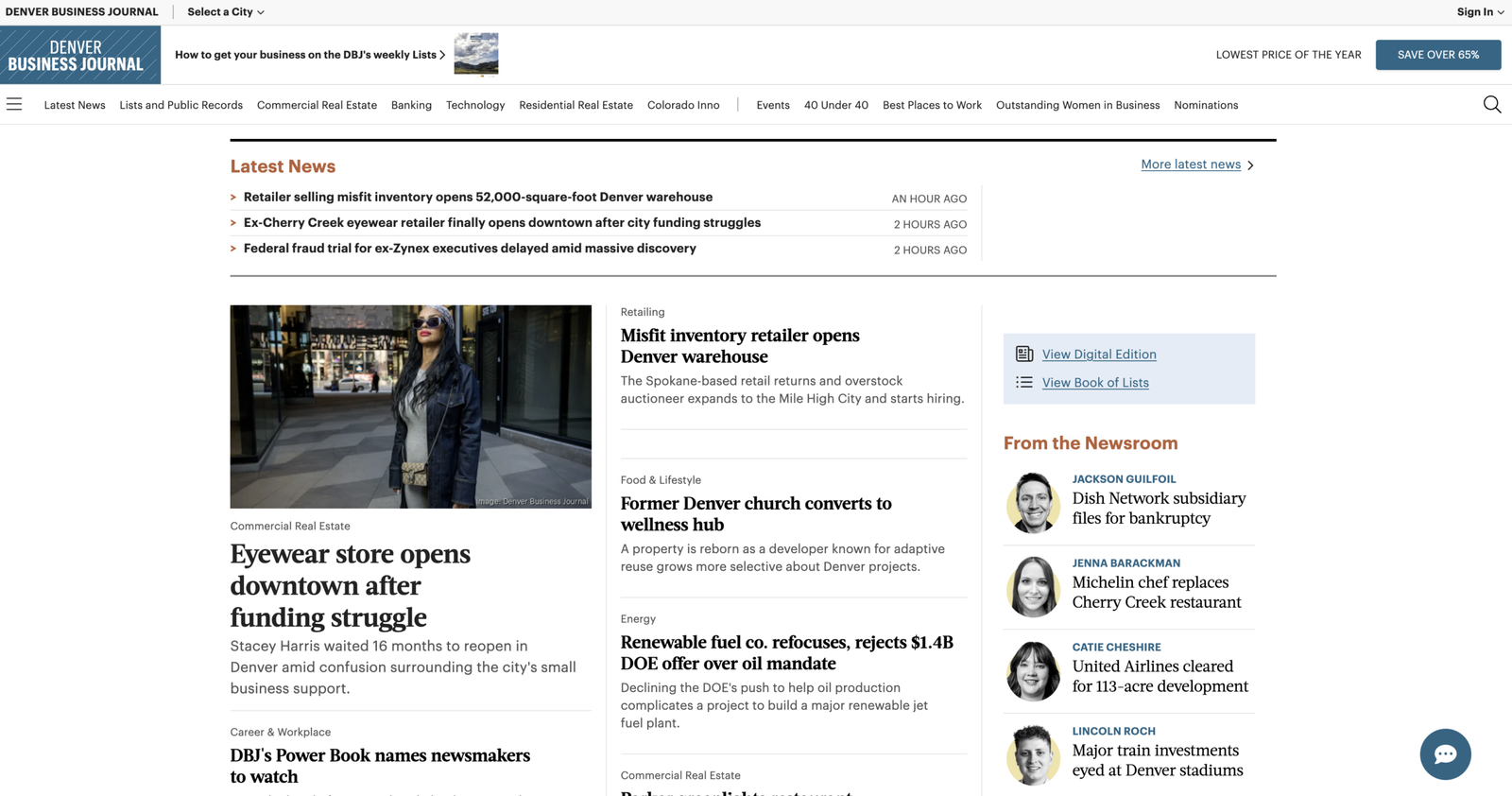1512x796 pixels.
Task: Read the 52,000-square-foot warehouse headline
Action: (x=478, y=198)
